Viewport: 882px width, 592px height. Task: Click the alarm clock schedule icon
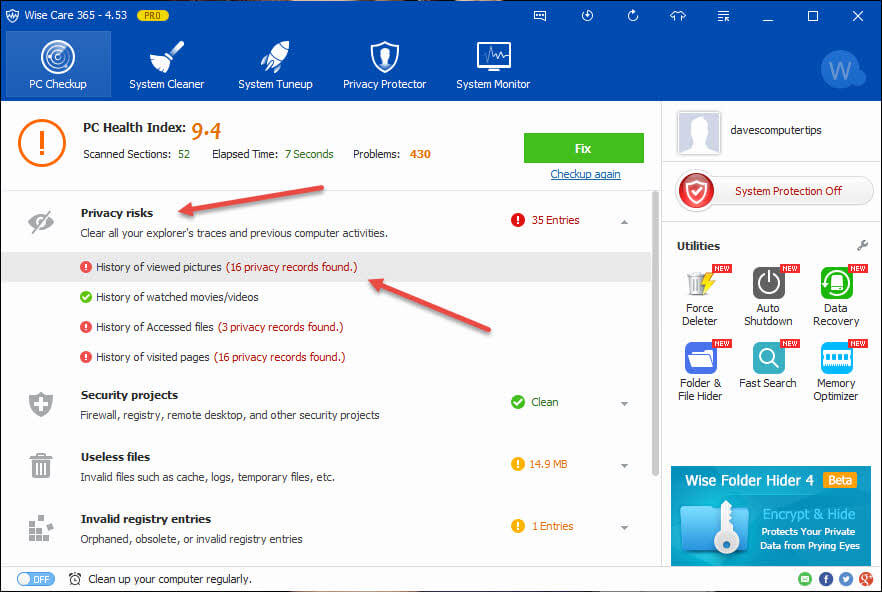[x=75, y=578]
